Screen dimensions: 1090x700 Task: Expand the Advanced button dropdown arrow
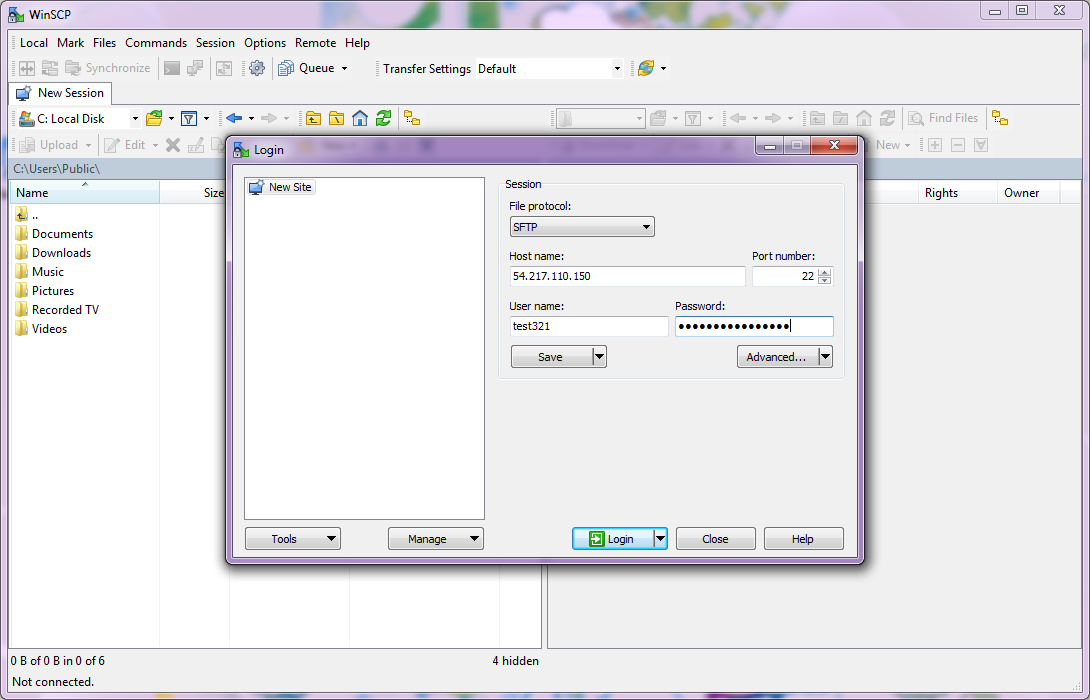click(x=825, y=357)
